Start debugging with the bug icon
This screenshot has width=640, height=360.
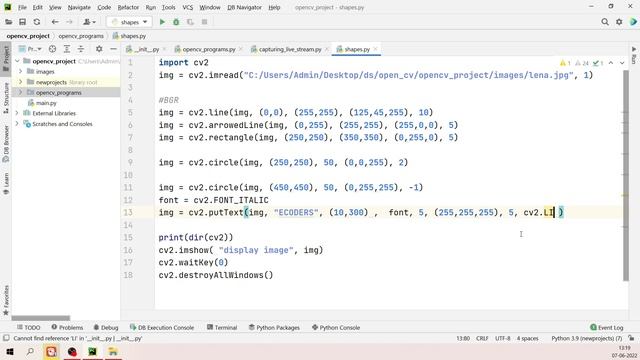tap(176, 22)
